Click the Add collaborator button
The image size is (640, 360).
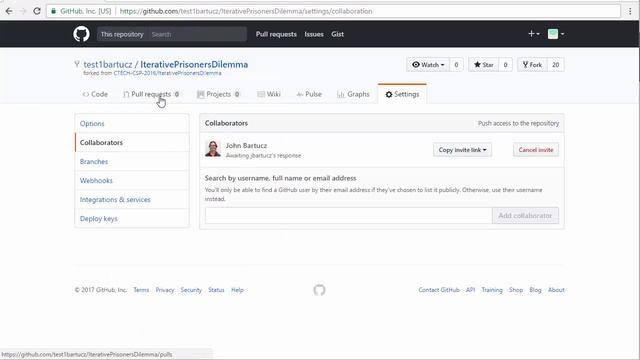point(525,216)
